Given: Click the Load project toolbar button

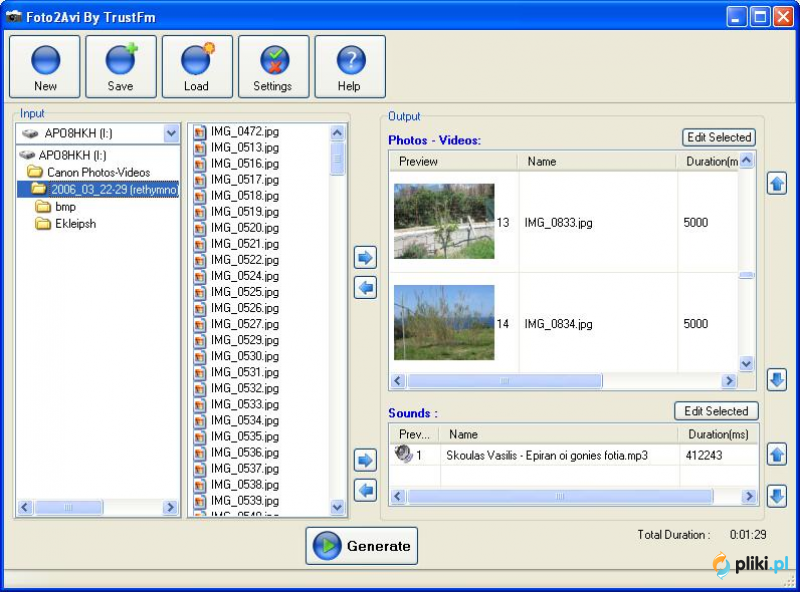Looking at the screenshot, I should pyautogui.click(x=197, y=66).
